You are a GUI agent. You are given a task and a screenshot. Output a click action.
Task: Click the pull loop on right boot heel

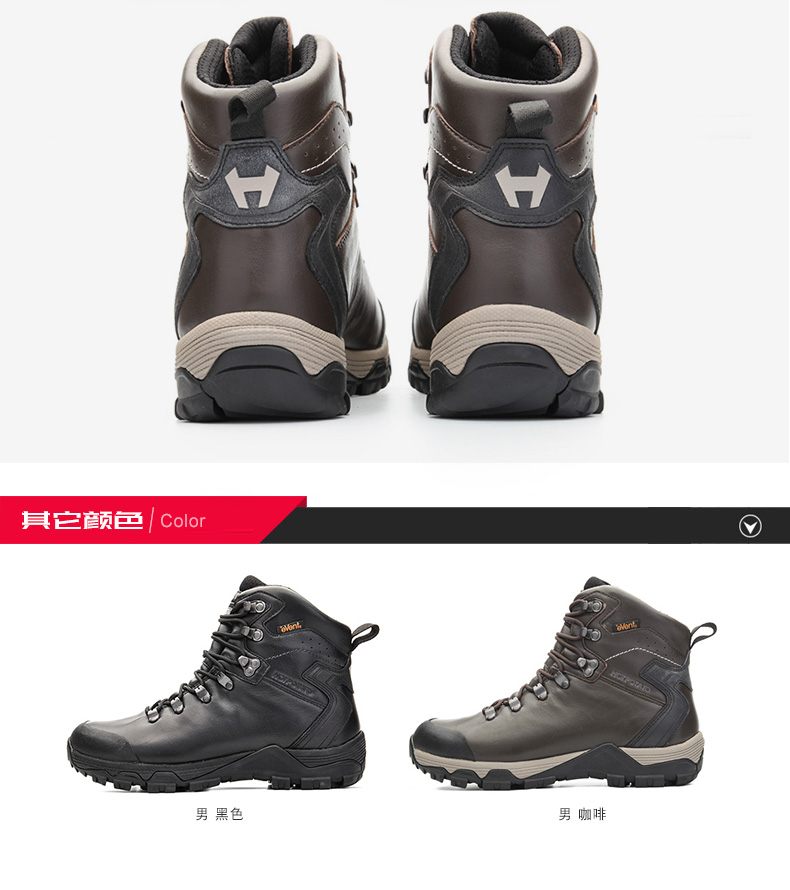click(x=529, y=119)
